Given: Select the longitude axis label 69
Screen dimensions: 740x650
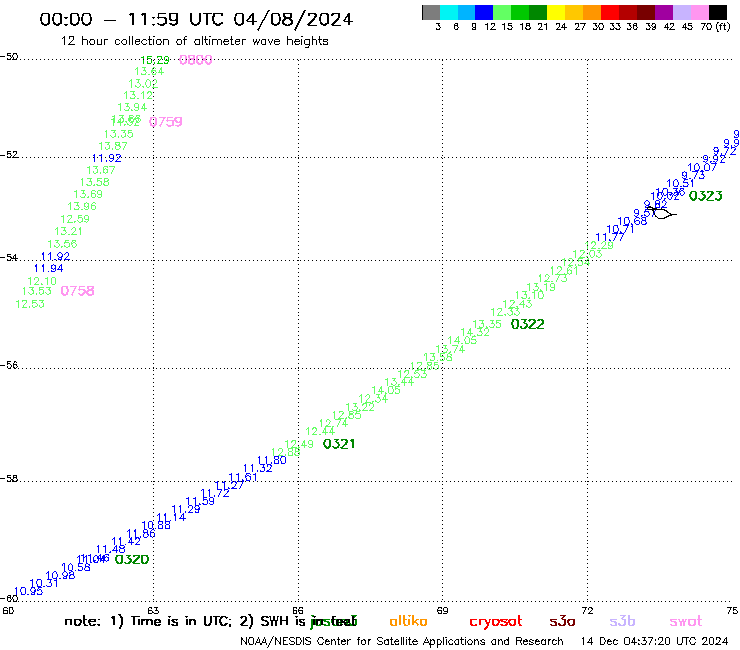Looking at the screenshot, I should coord(442,610).
